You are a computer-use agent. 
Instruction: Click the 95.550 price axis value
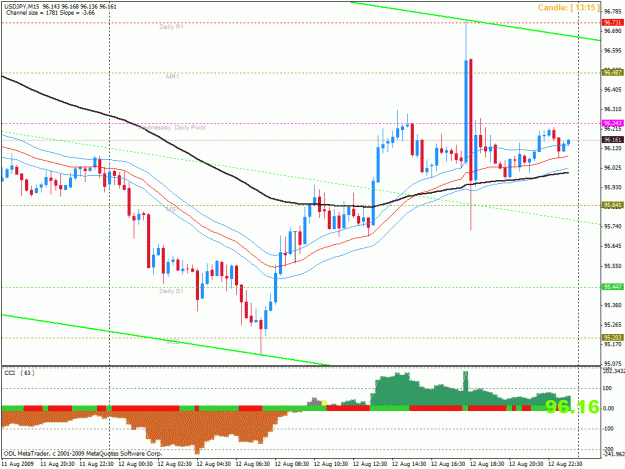613,265
